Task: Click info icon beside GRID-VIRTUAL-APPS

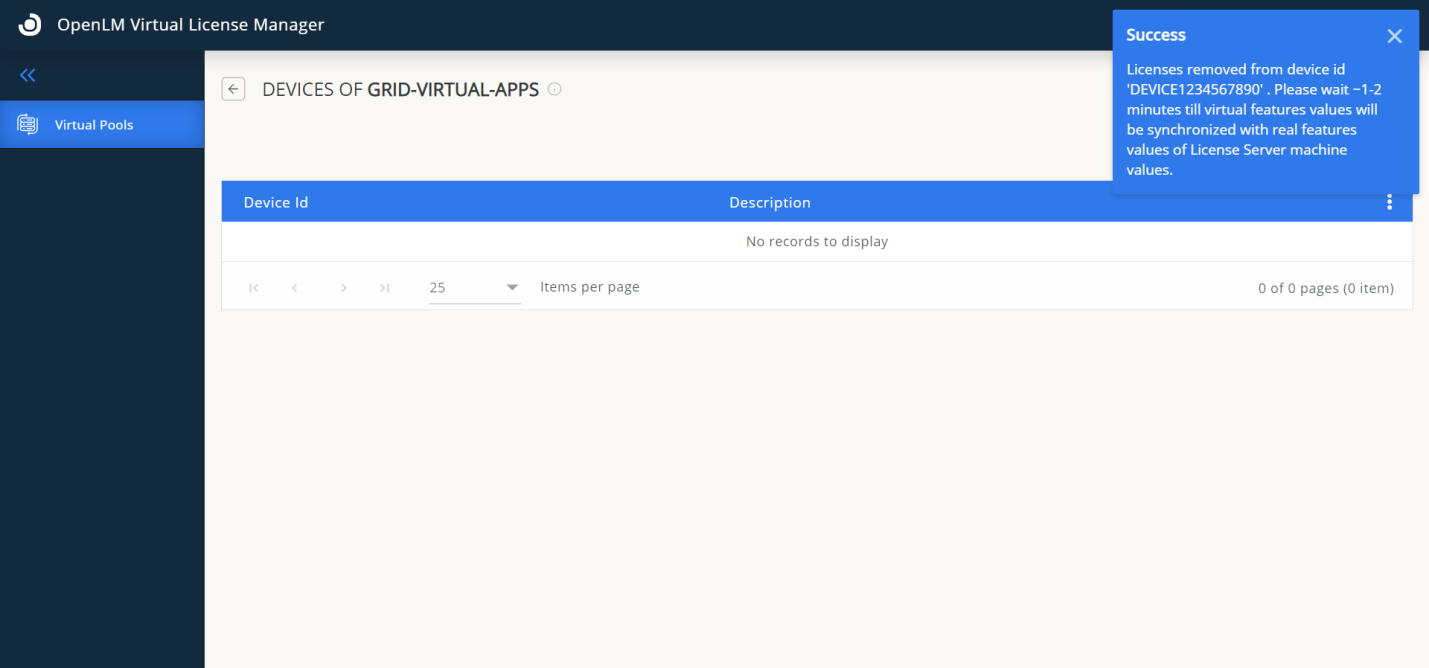Action: tap(555, 89)
